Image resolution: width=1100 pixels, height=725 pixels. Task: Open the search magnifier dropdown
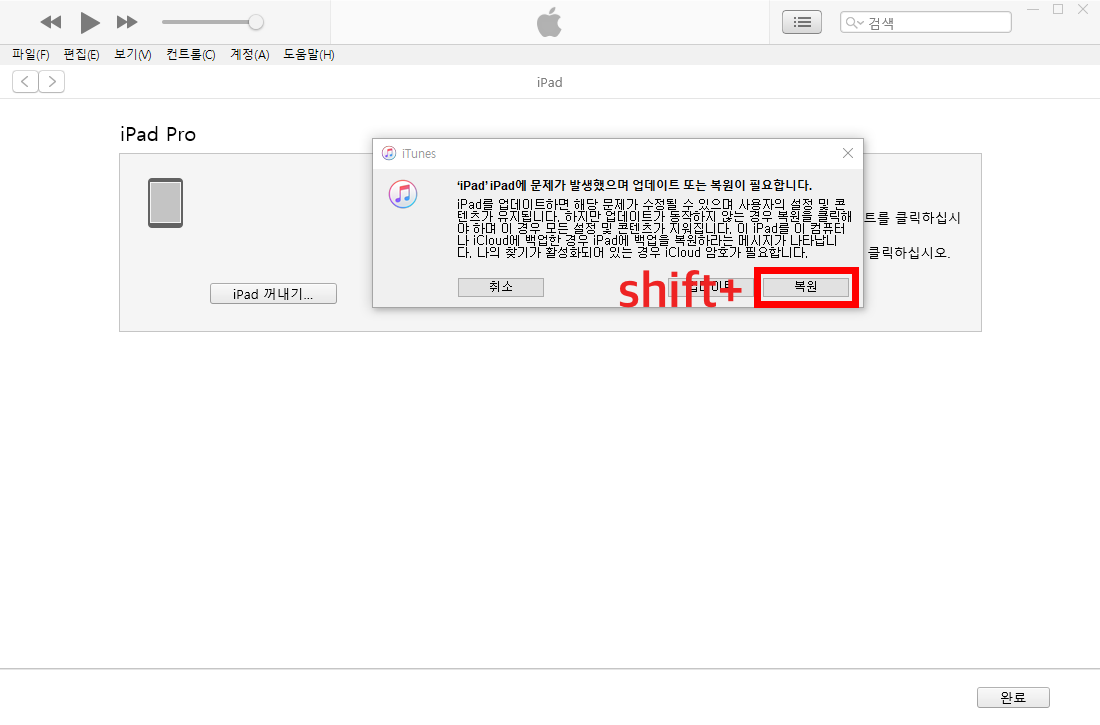coord(854,22)
